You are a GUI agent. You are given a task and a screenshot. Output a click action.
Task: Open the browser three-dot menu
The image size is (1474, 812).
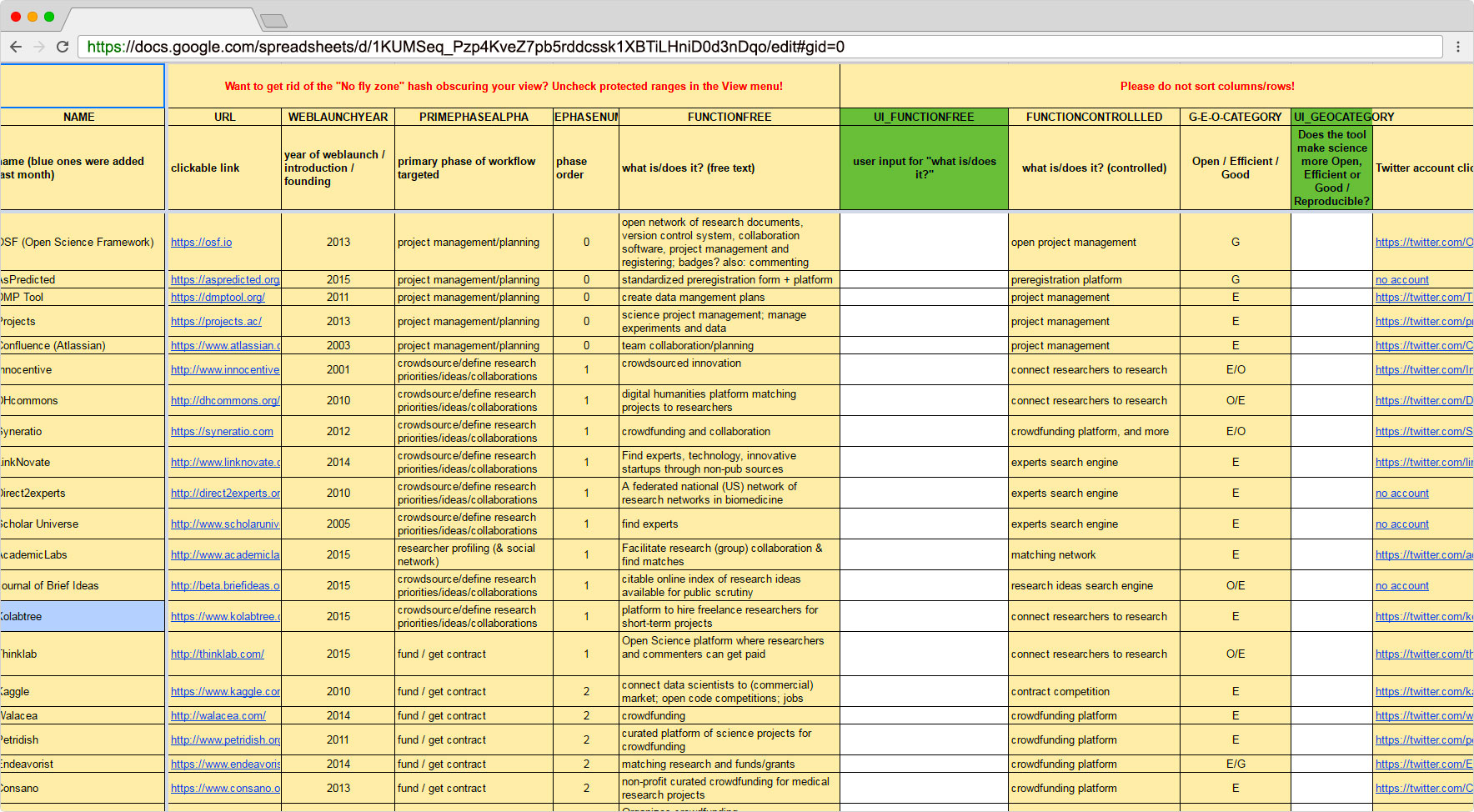point(1457,47)
